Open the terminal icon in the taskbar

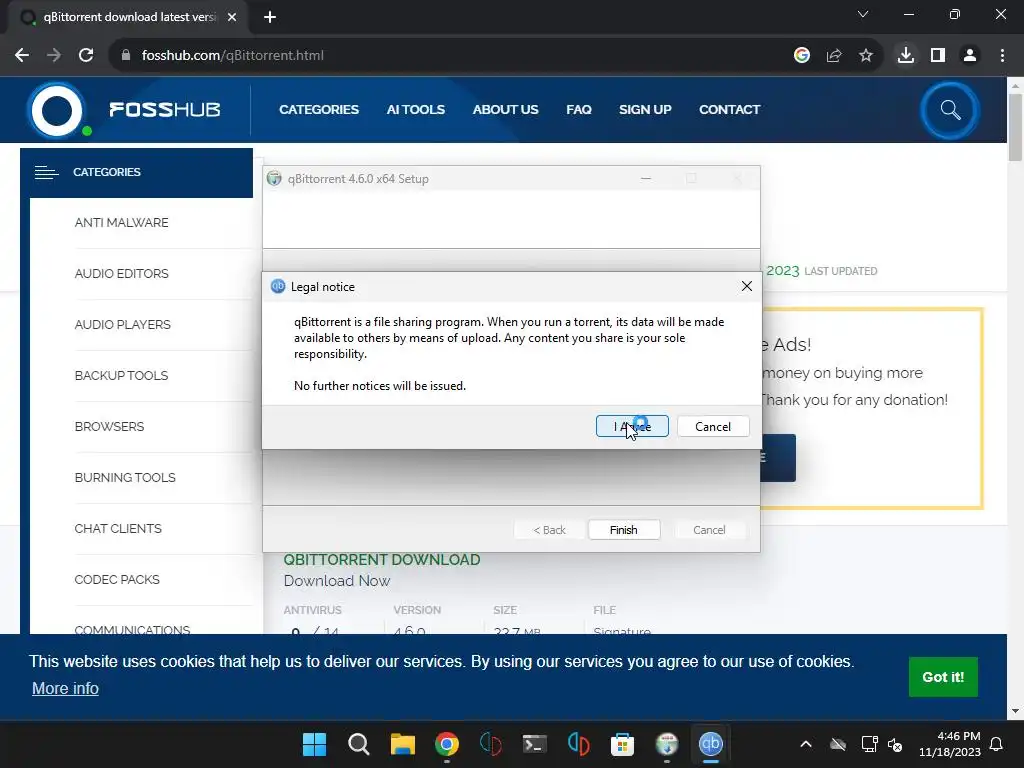tap(535, 744)
